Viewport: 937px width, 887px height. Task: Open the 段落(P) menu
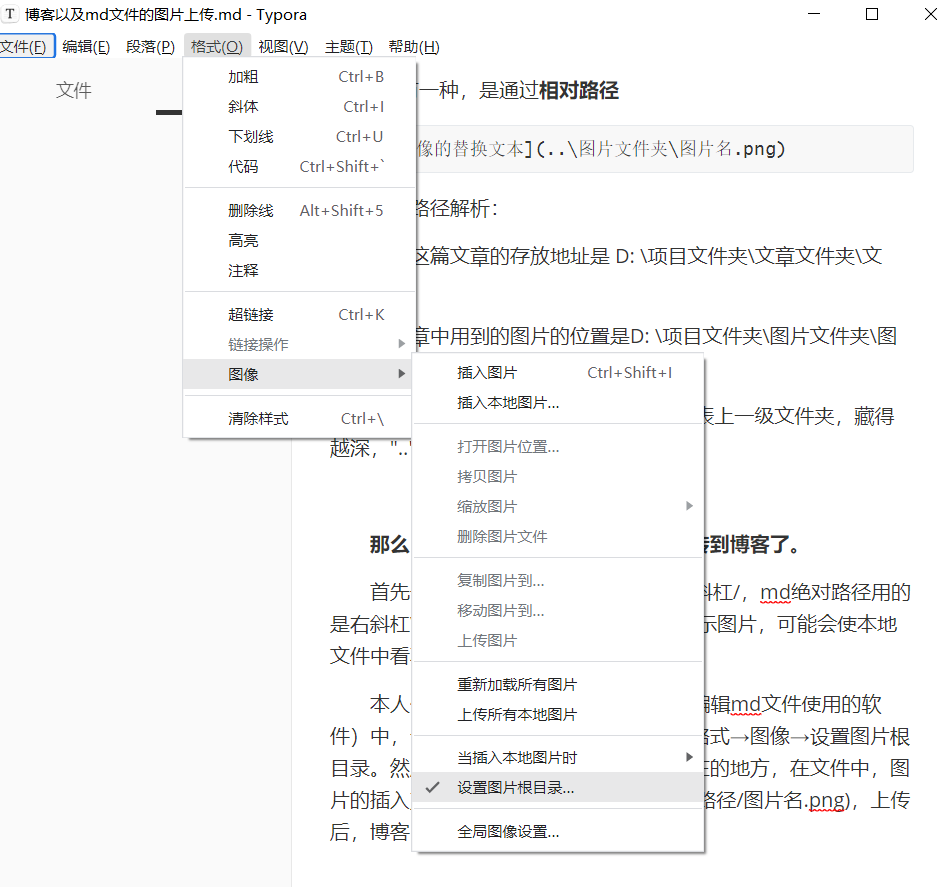click(x=150, y=47)
